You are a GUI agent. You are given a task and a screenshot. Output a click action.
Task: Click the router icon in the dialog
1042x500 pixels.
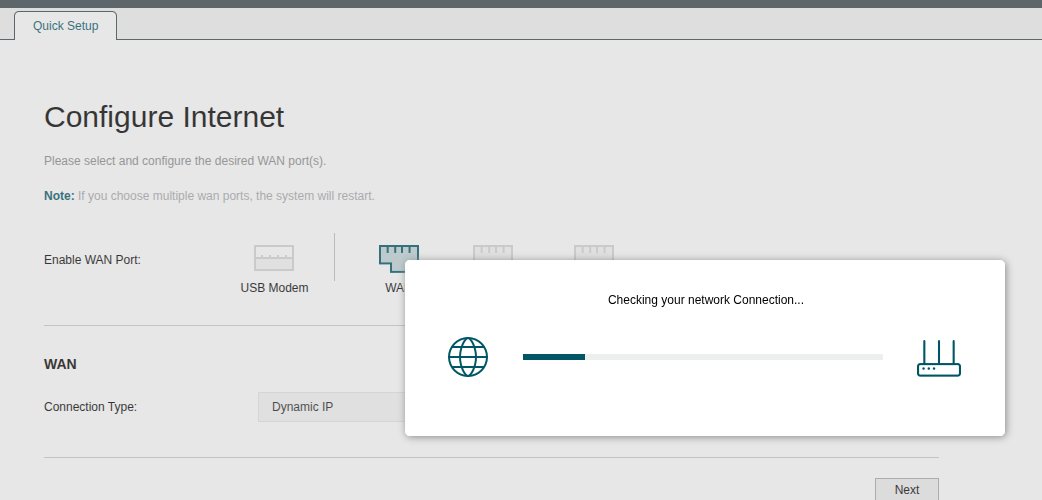[x=938, y=358]
